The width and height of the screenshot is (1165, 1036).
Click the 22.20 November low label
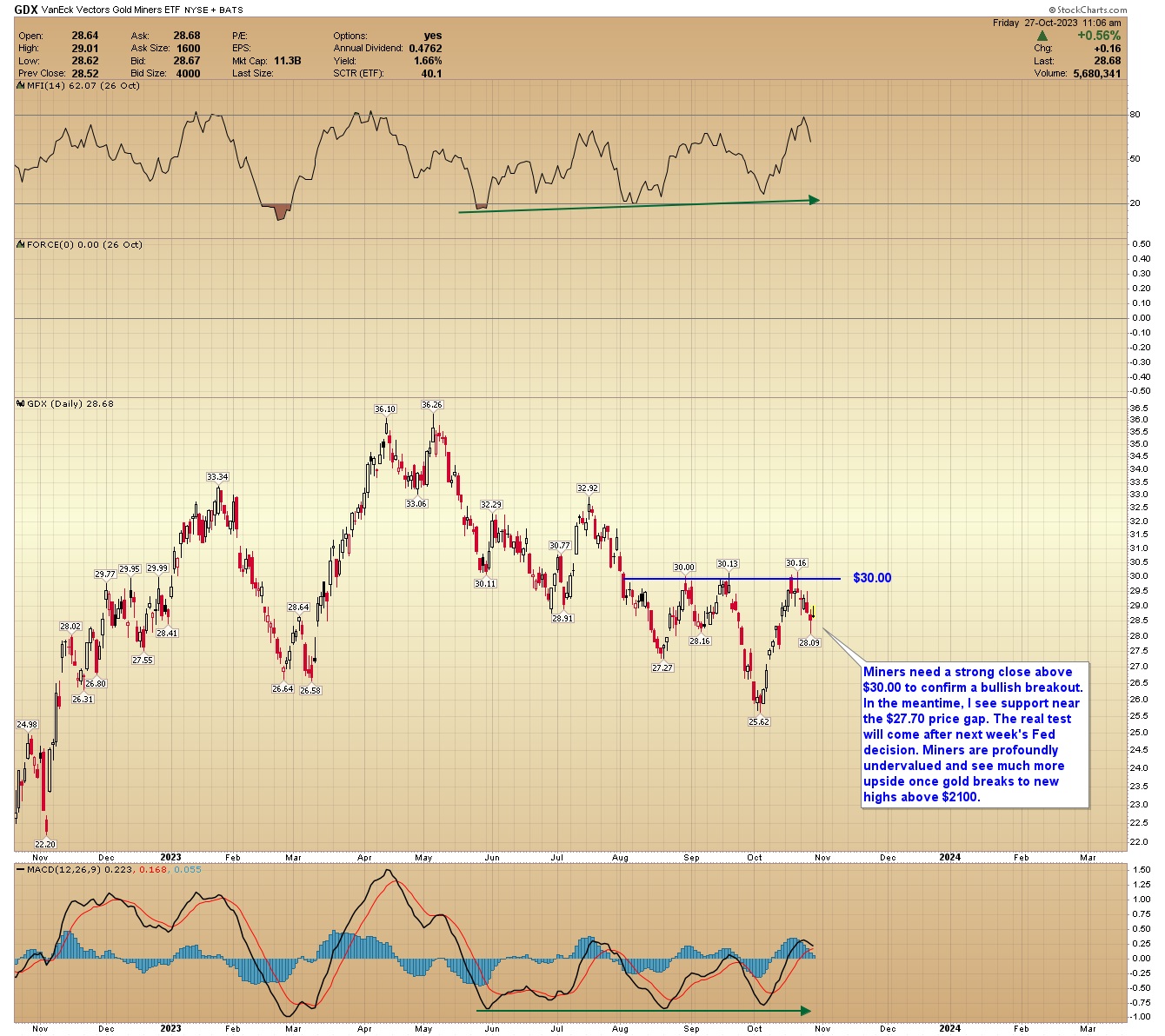coord(45,845)
